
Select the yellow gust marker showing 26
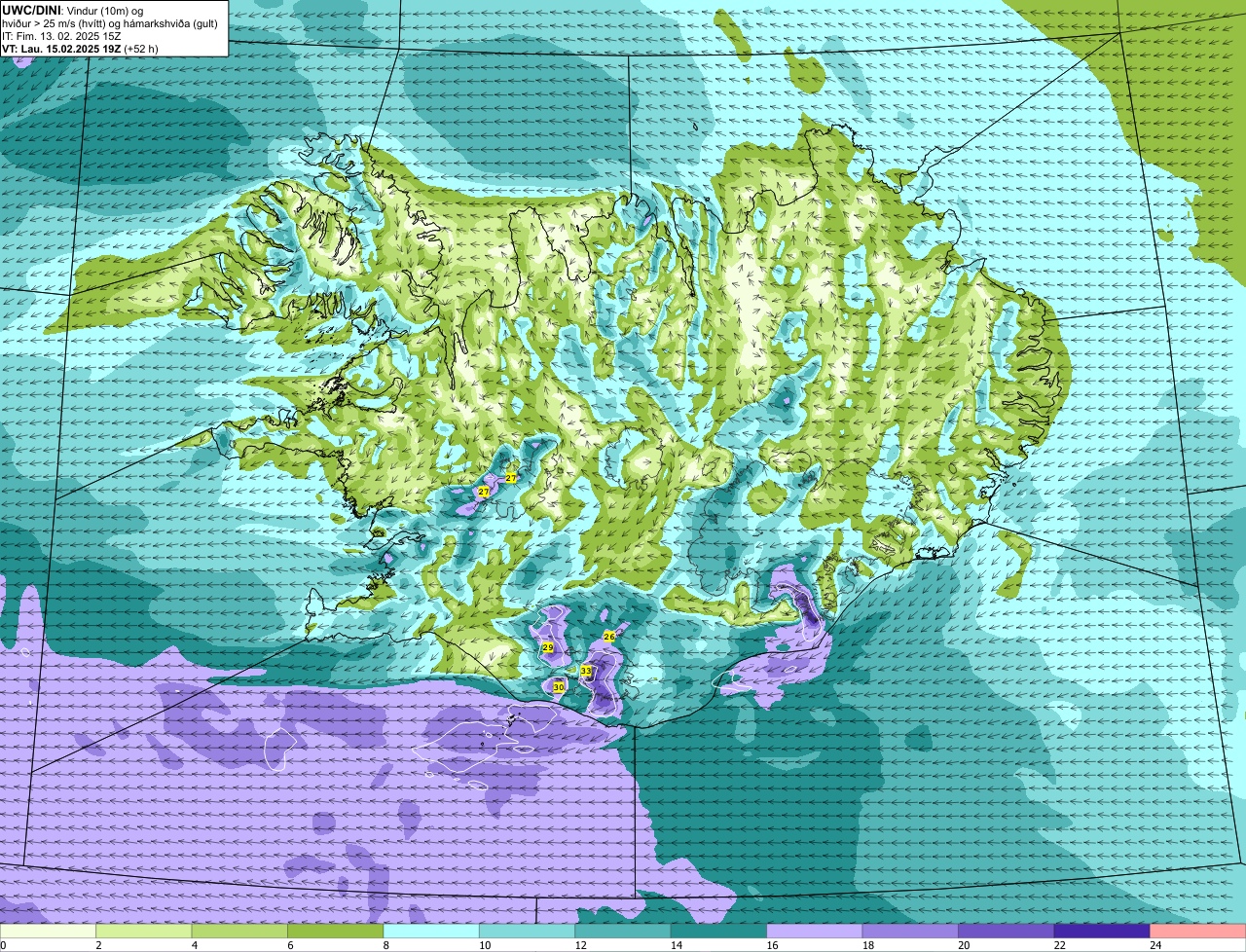click(609, 636)
